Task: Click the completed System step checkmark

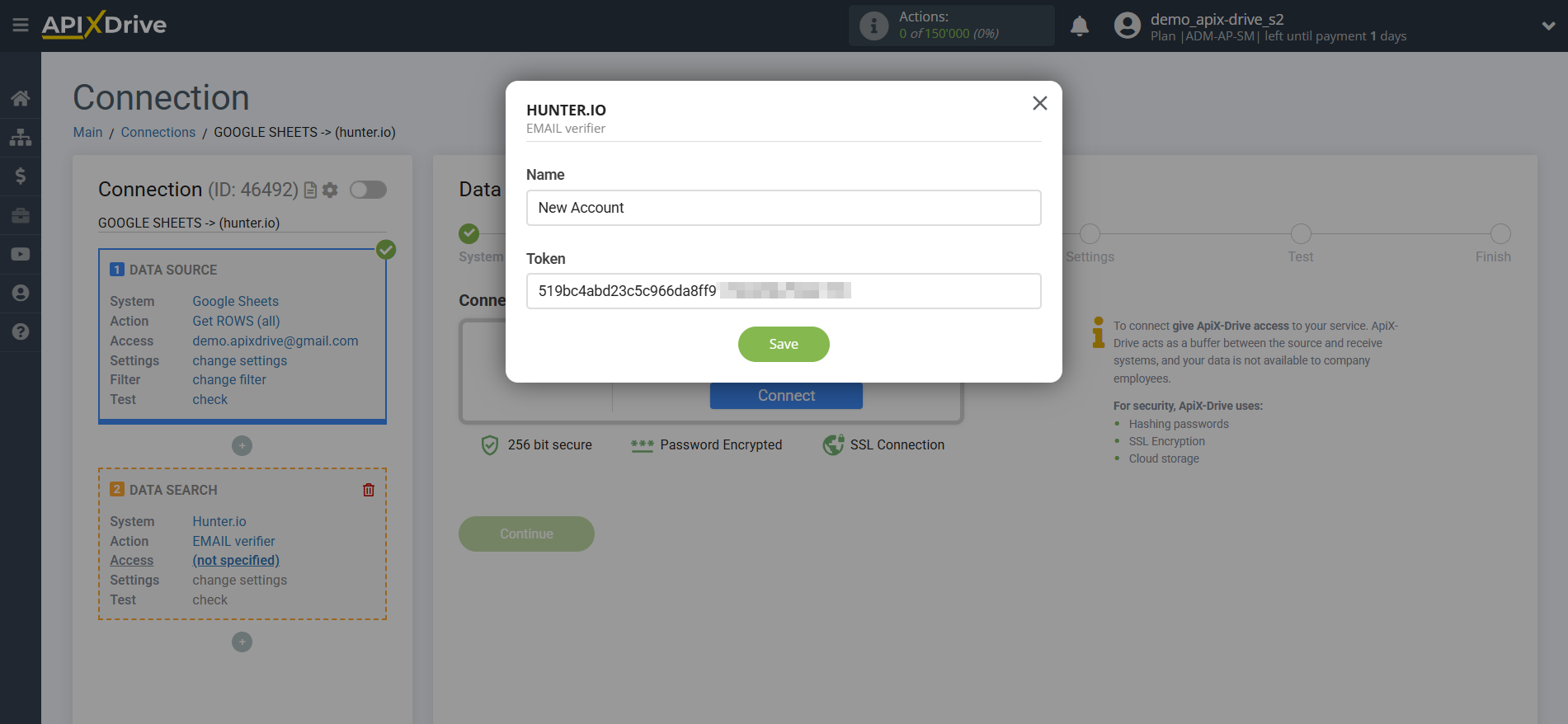Action: pyautogui.click(x=469, y=233)
